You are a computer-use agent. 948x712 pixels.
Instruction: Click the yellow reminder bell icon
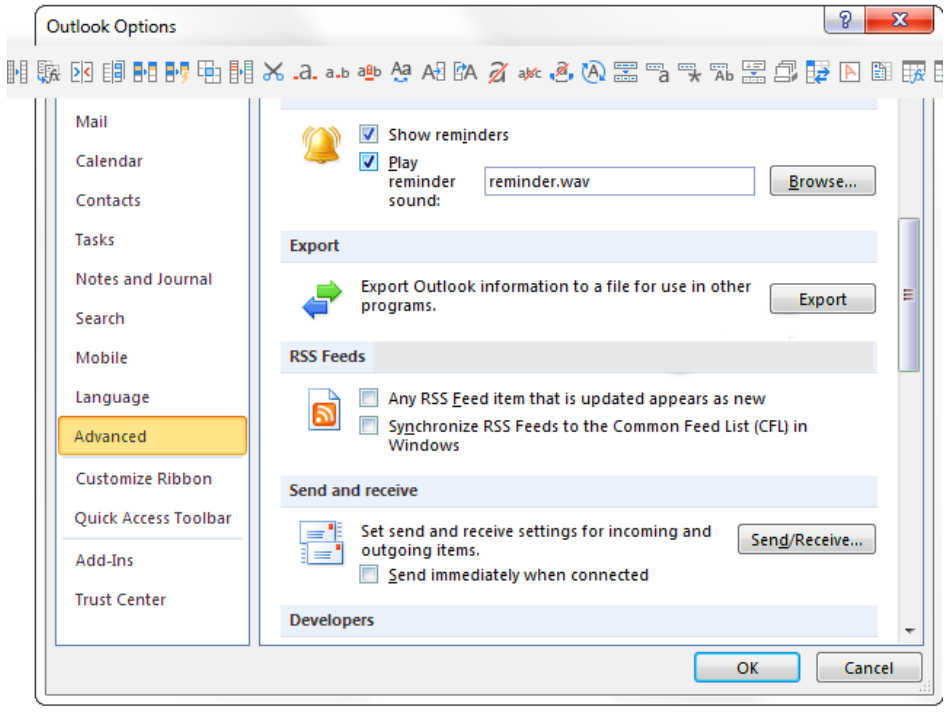pos(321,145)
